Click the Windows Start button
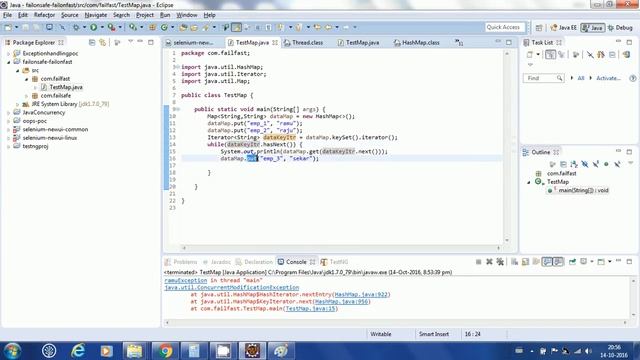 click(12, 351)
